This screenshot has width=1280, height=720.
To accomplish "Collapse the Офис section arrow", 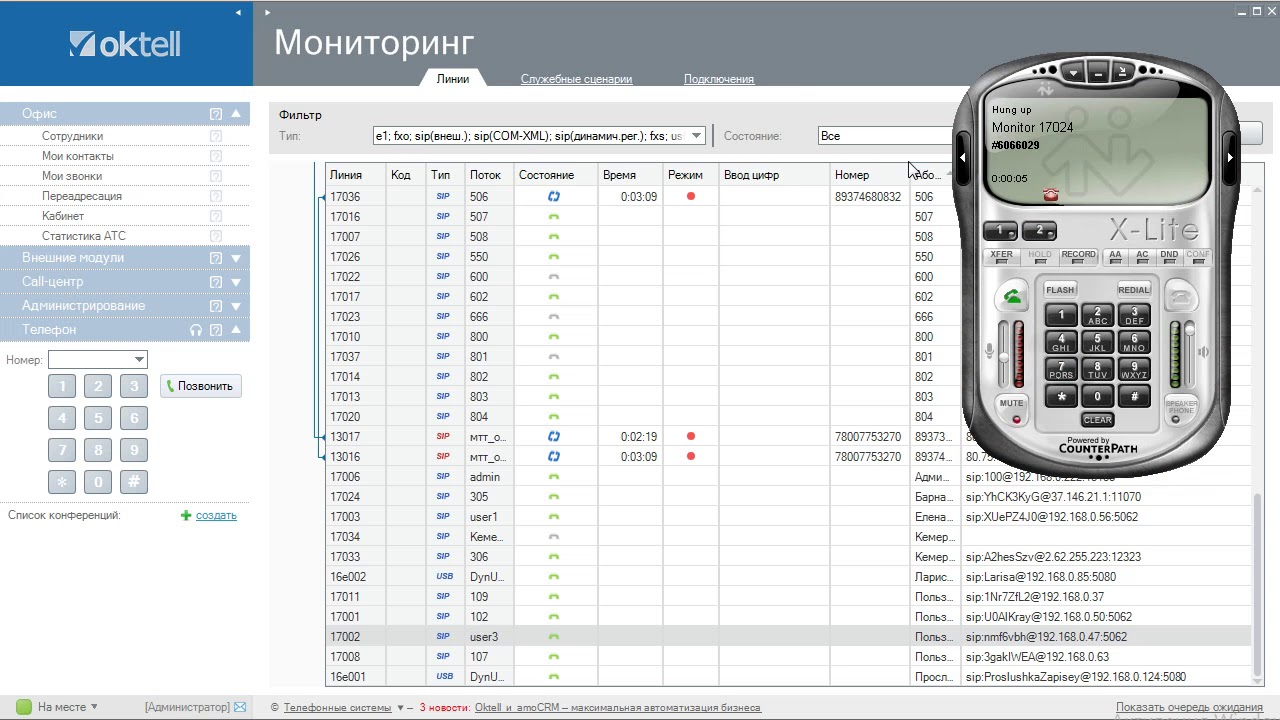I will [x=236, y=114].
